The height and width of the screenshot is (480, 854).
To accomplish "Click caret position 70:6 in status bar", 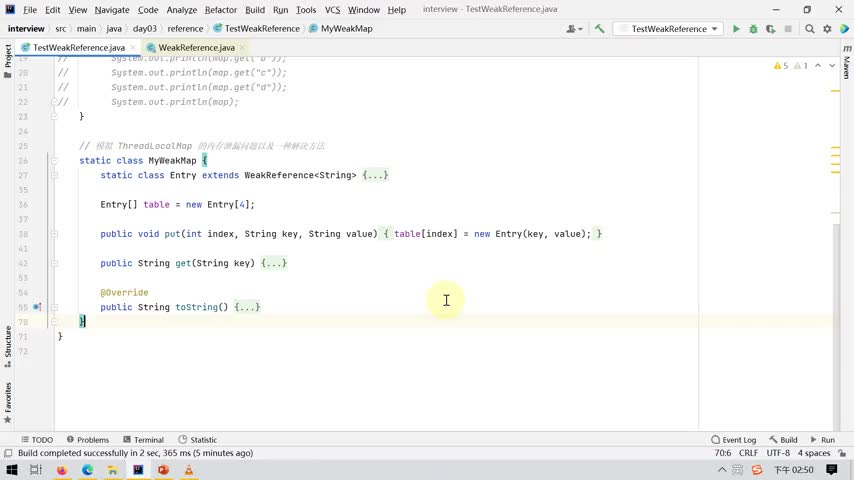I will pyautogui.click(x=723, y=453).
